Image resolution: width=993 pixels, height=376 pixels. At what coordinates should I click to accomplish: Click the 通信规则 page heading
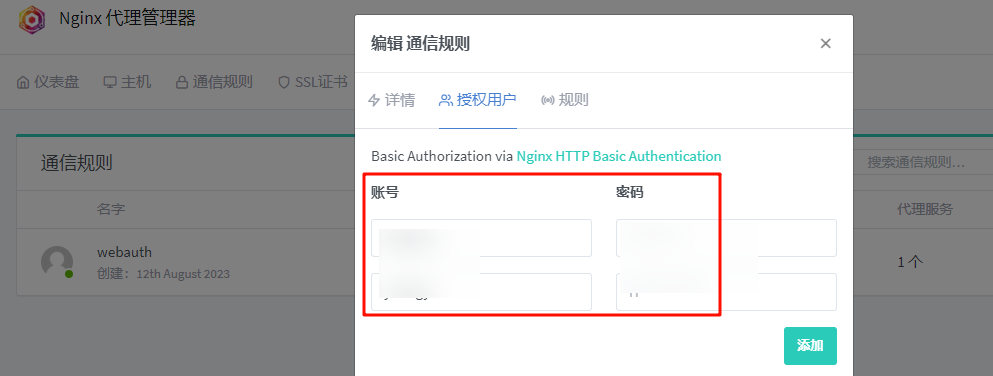pyautogui.click(x=77, y=163)
